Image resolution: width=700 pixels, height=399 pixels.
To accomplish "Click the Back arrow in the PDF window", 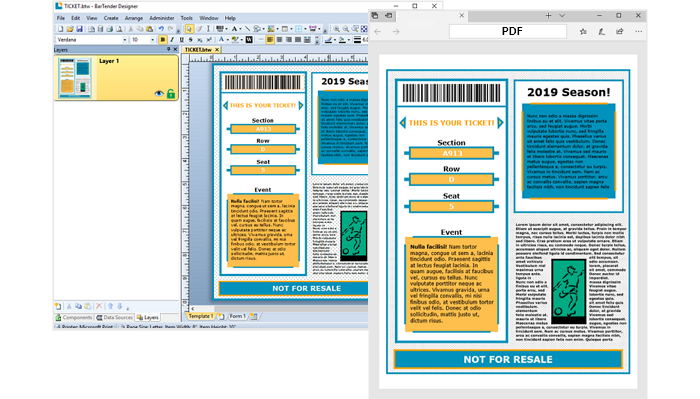I will point(378,32).
